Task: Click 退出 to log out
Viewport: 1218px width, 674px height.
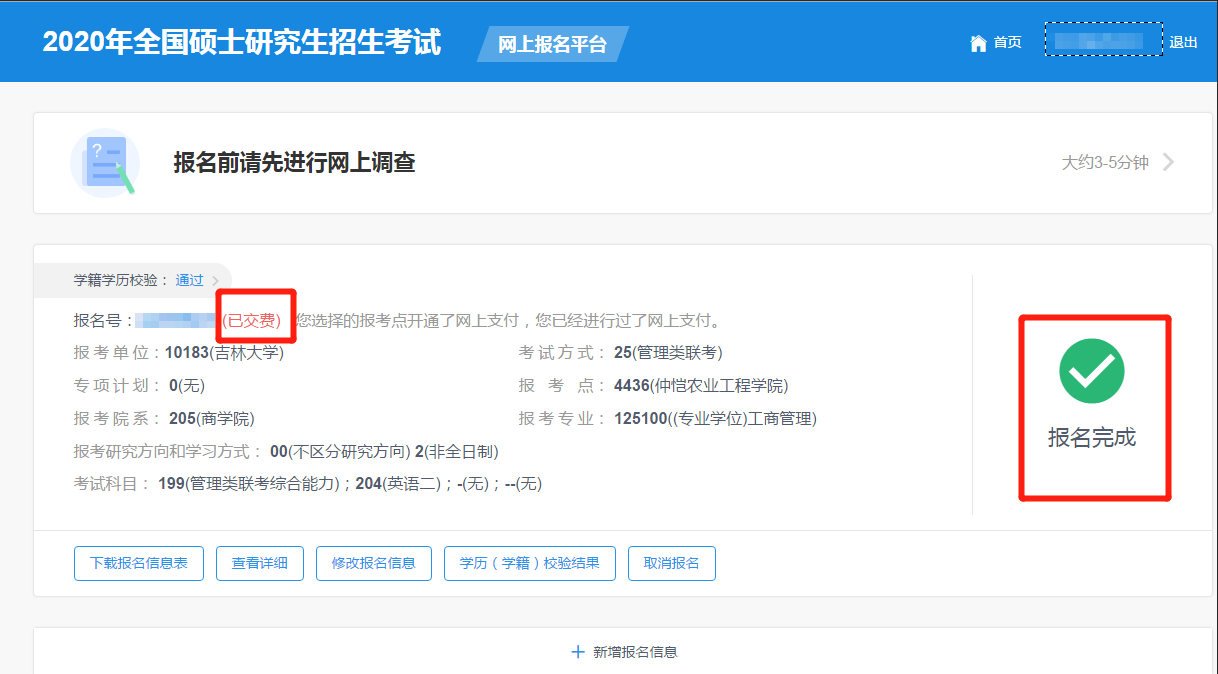Action: point(1183,42)
